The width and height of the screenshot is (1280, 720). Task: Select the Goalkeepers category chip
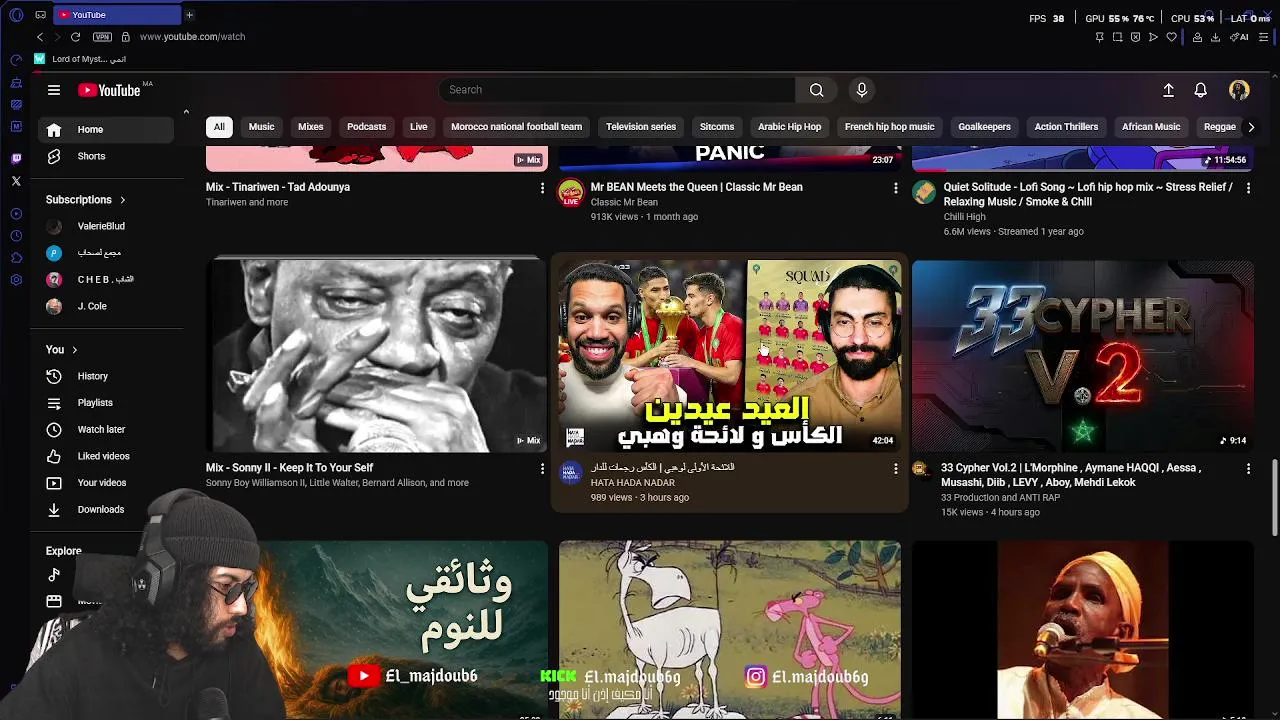pos(984,127)
